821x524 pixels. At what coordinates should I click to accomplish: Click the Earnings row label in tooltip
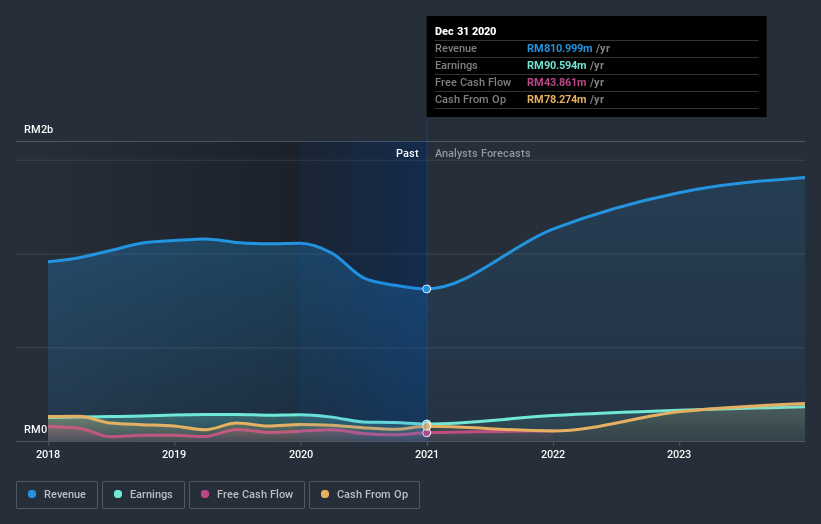pos(456,65)
